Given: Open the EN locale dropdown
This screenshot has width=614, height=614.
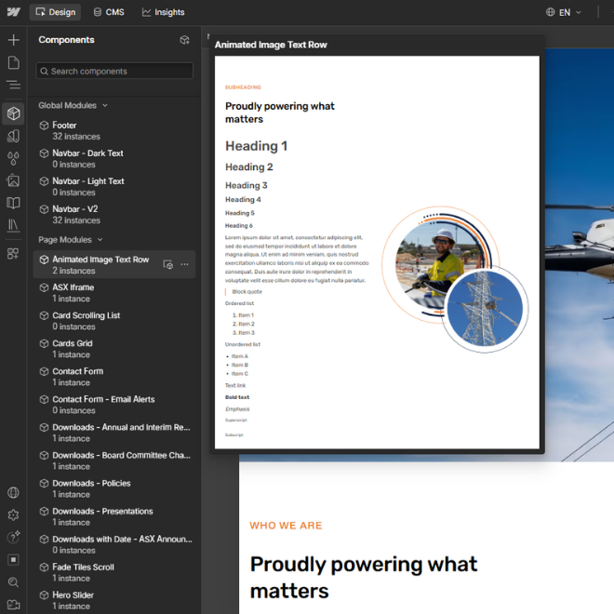Looking at the screenshot, I should (563, 13).
